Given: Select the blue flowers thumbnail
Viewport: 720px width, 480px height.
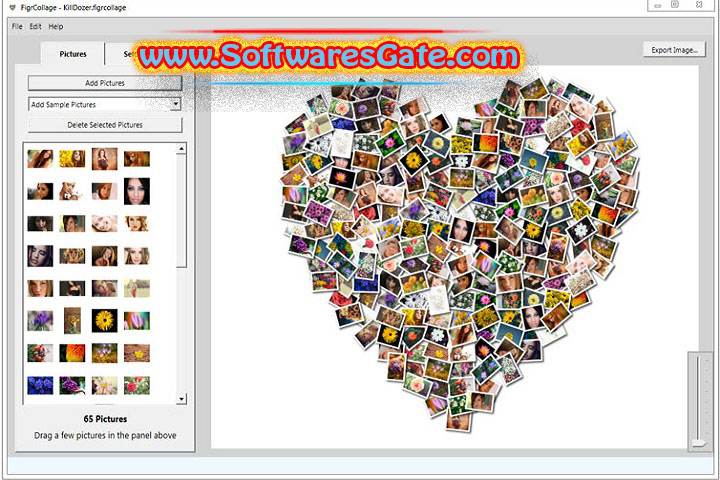Looking at the screenshot, I should click(x=40, y=385).
